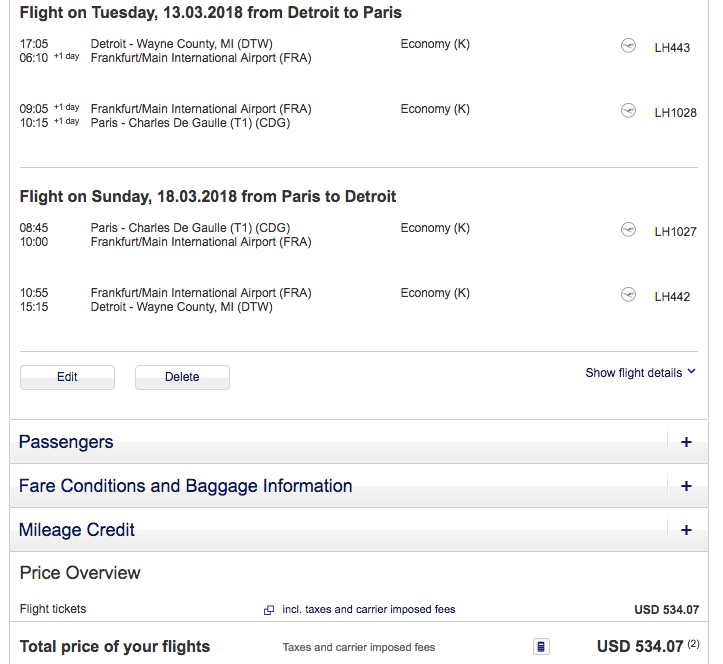Click the Lufthansa logo beside flight LH1027
Screen dimensions: 723x664
[628, 230]
